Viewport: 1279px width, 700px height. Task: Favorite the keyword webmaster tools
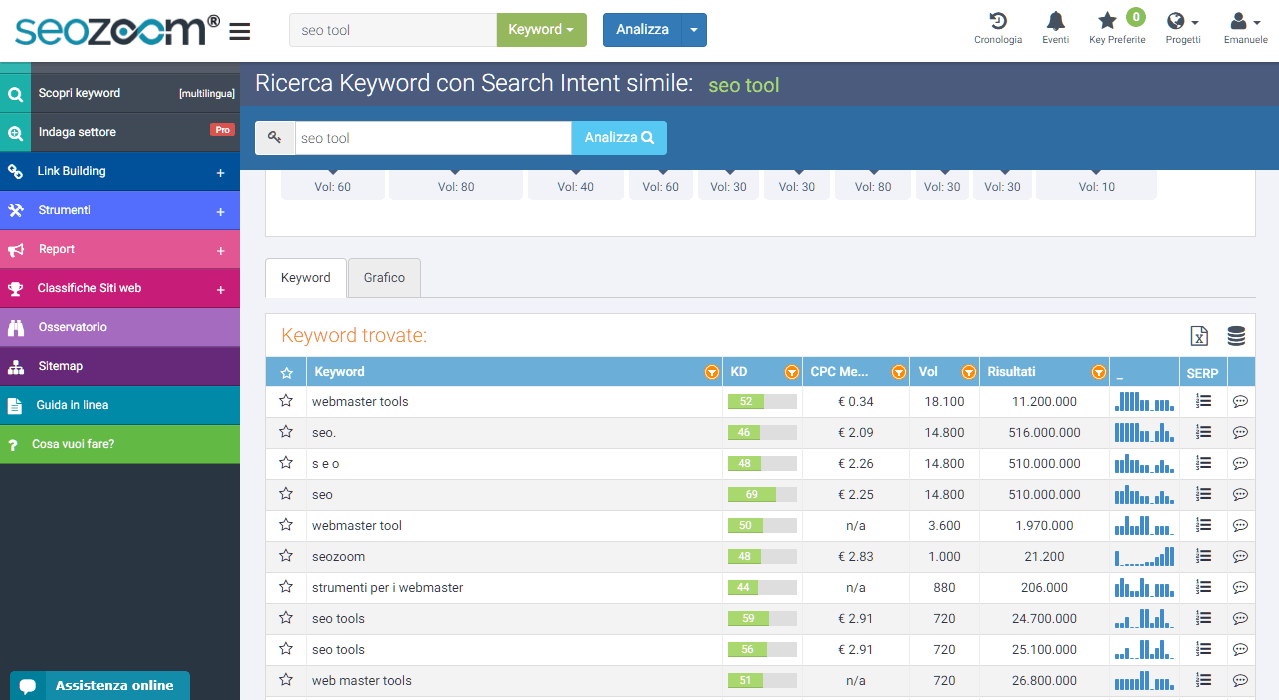pyautogui.click(x=286, y=401)
